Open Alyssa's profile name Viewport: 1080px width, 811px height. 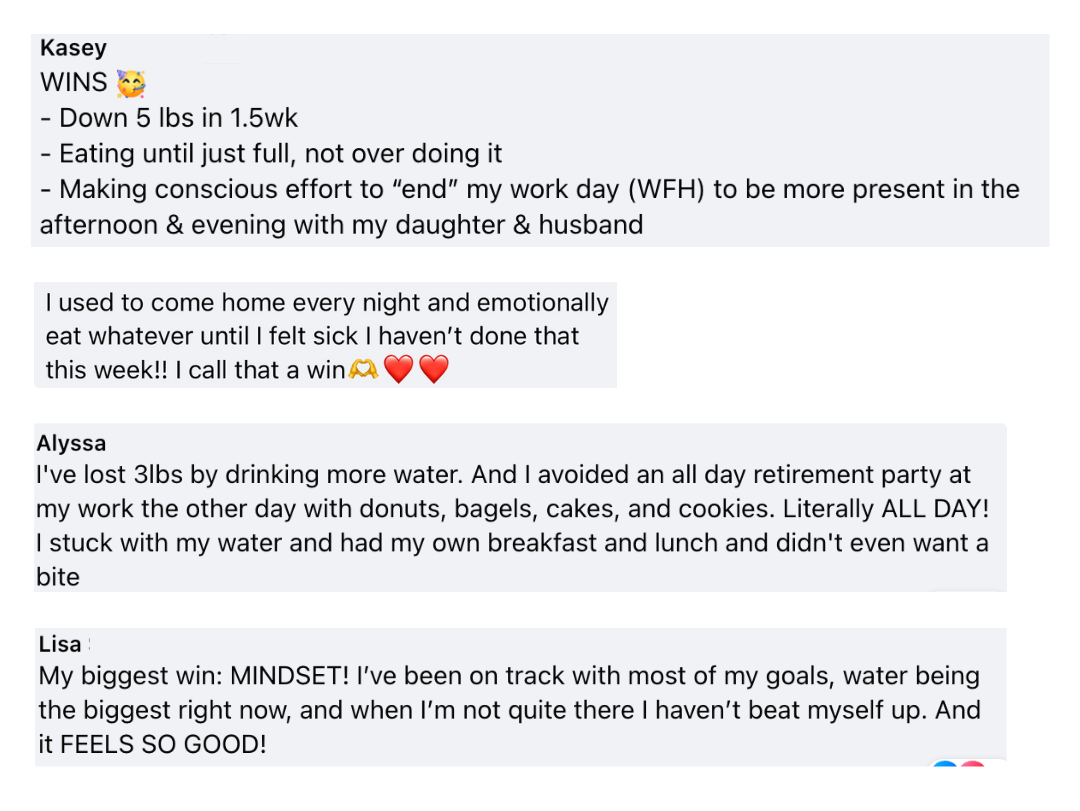72,443
